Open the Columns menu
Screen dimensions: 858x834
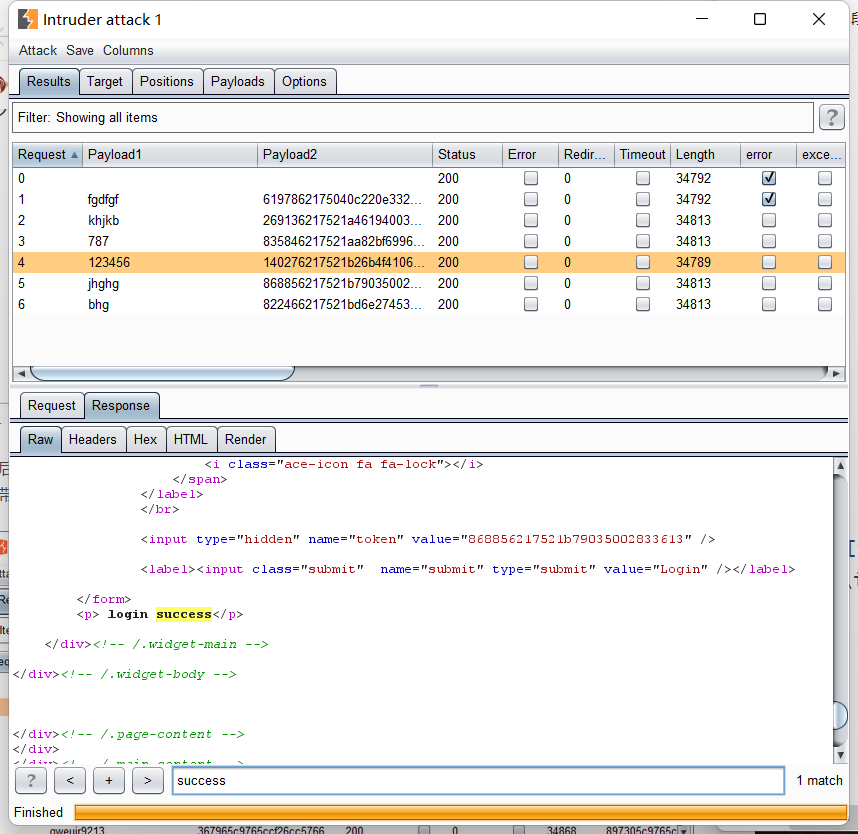(128, 50)
